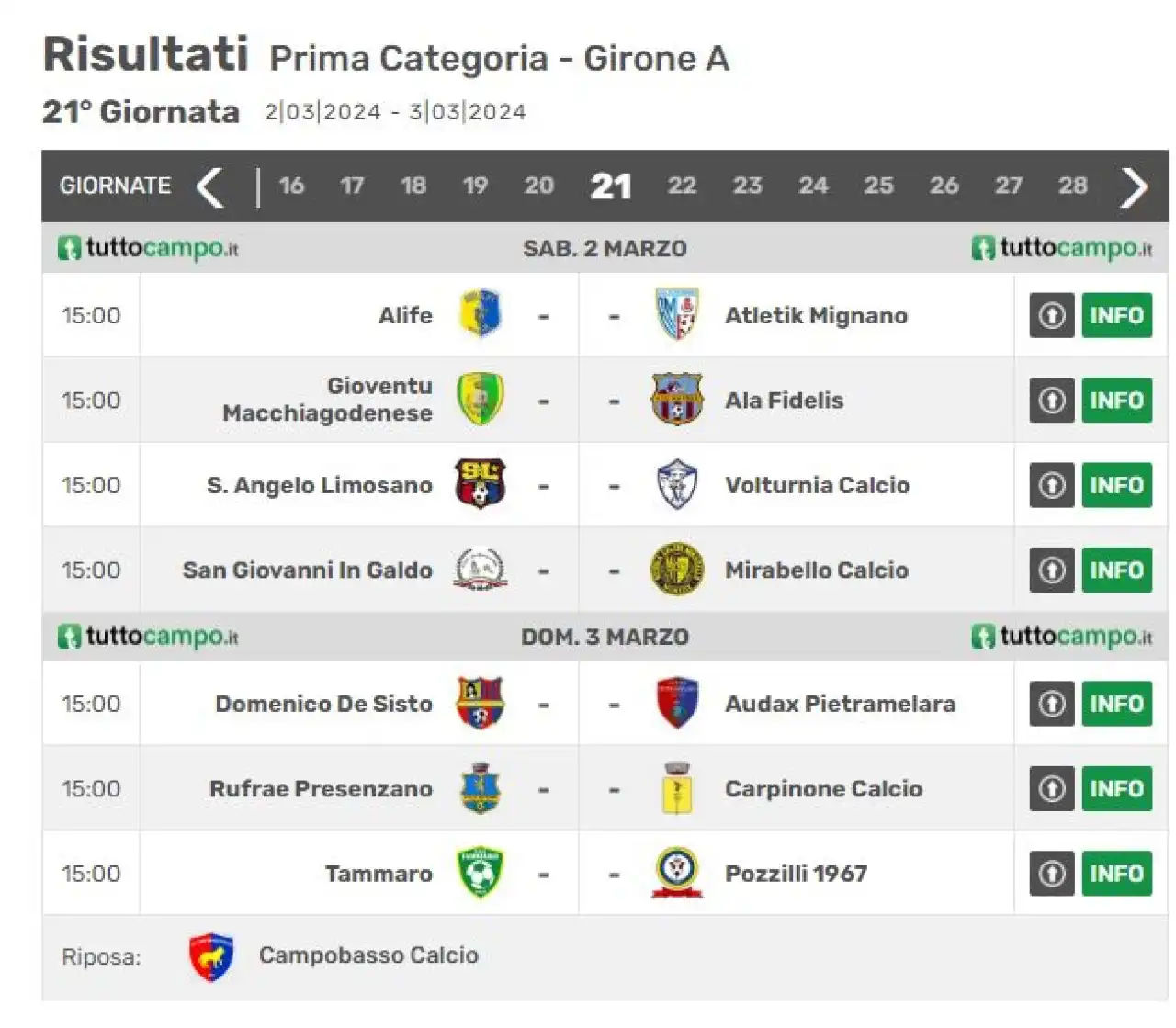Click the Campobasso Calcio crest icon

[211, 956]
